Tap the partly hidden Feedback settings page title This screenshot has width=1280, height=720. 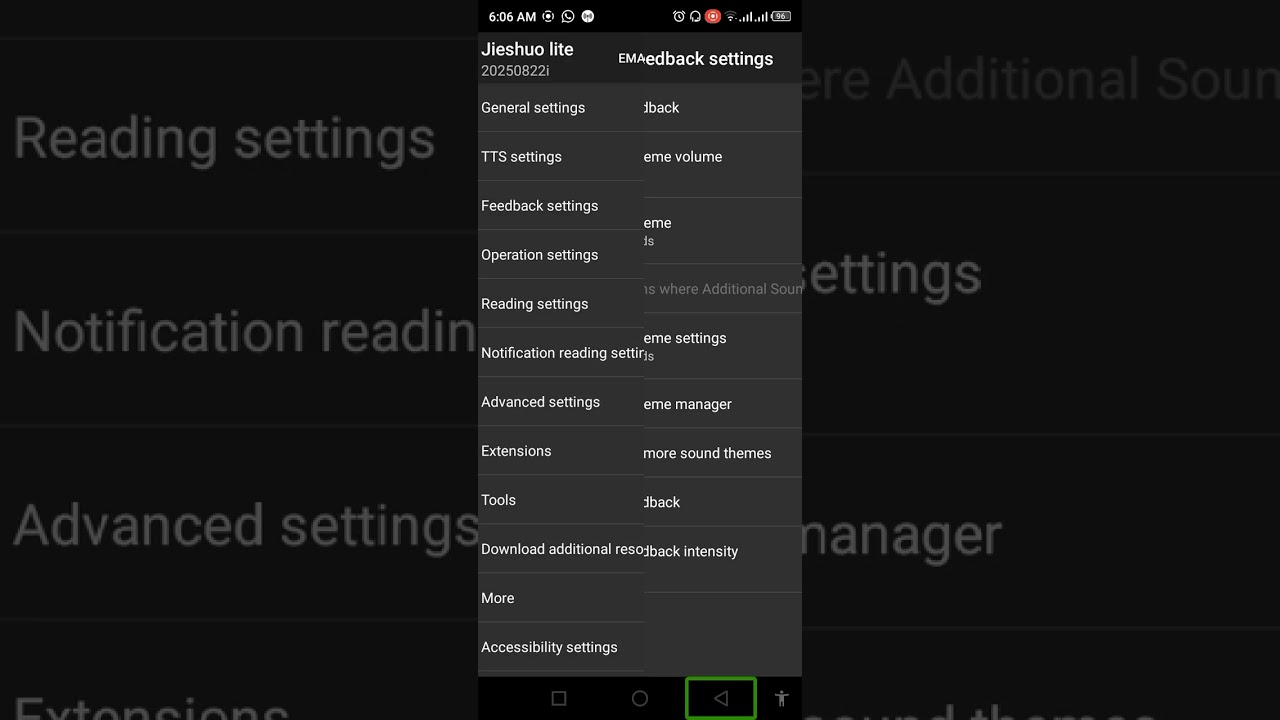pyautogui.click(x=708, y=59)
